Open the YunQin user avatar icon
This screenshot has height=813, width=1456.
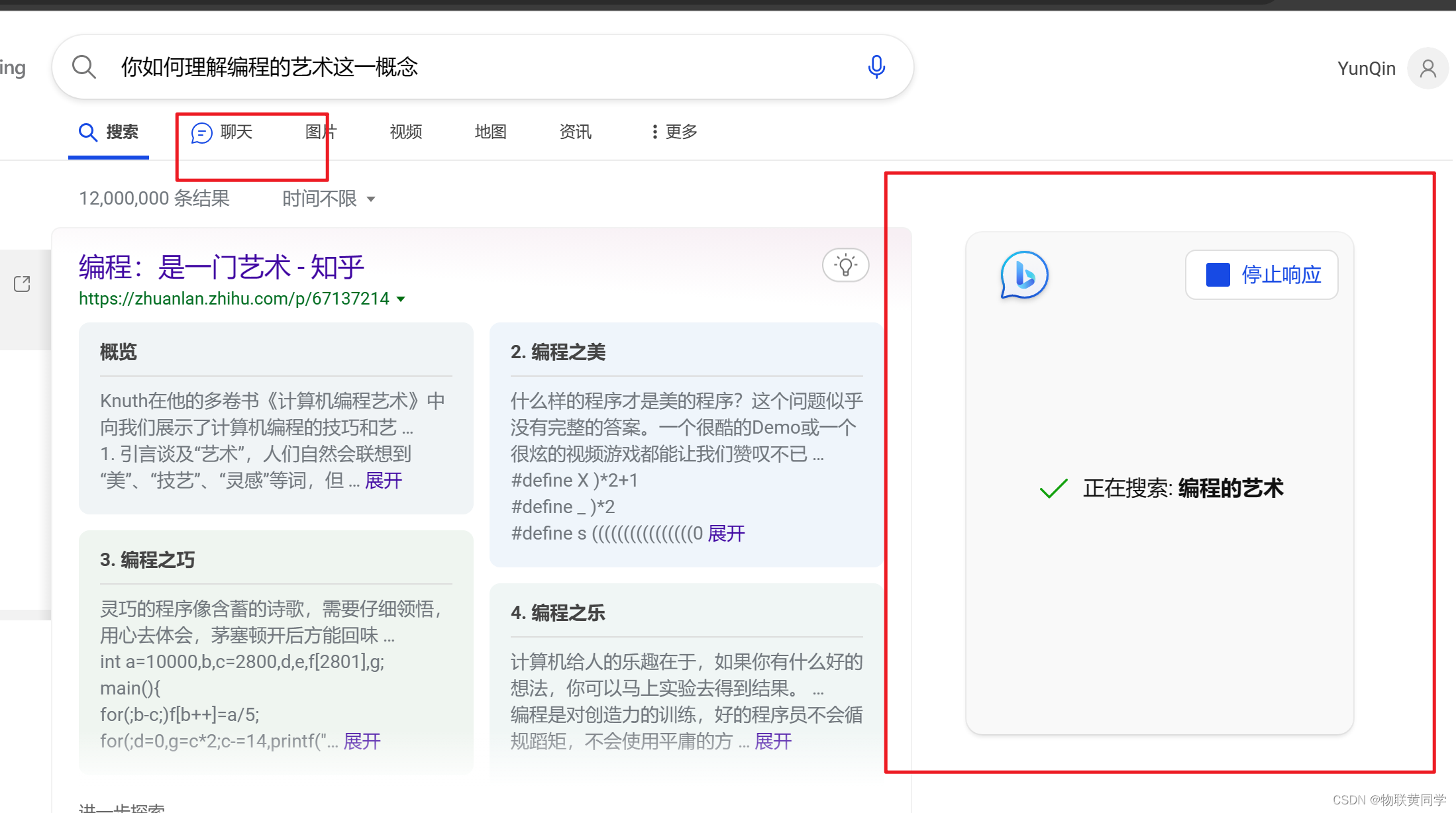[x=1428, y=68]
